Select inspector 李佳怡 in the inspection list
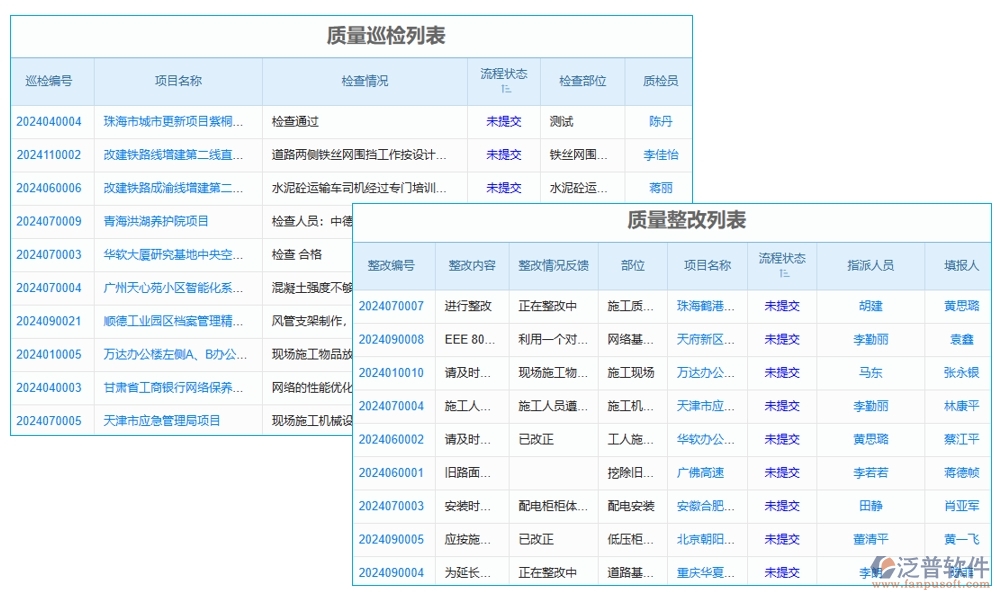Screen dimensions: 1000x600 [661, 155]
